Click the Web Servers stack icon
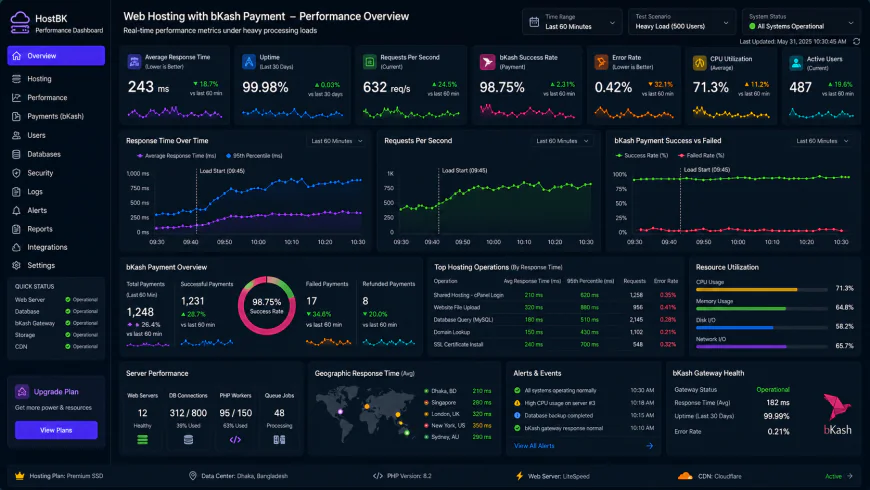The height and width of the screenshot is (490, 870). (x=143, y=440)
